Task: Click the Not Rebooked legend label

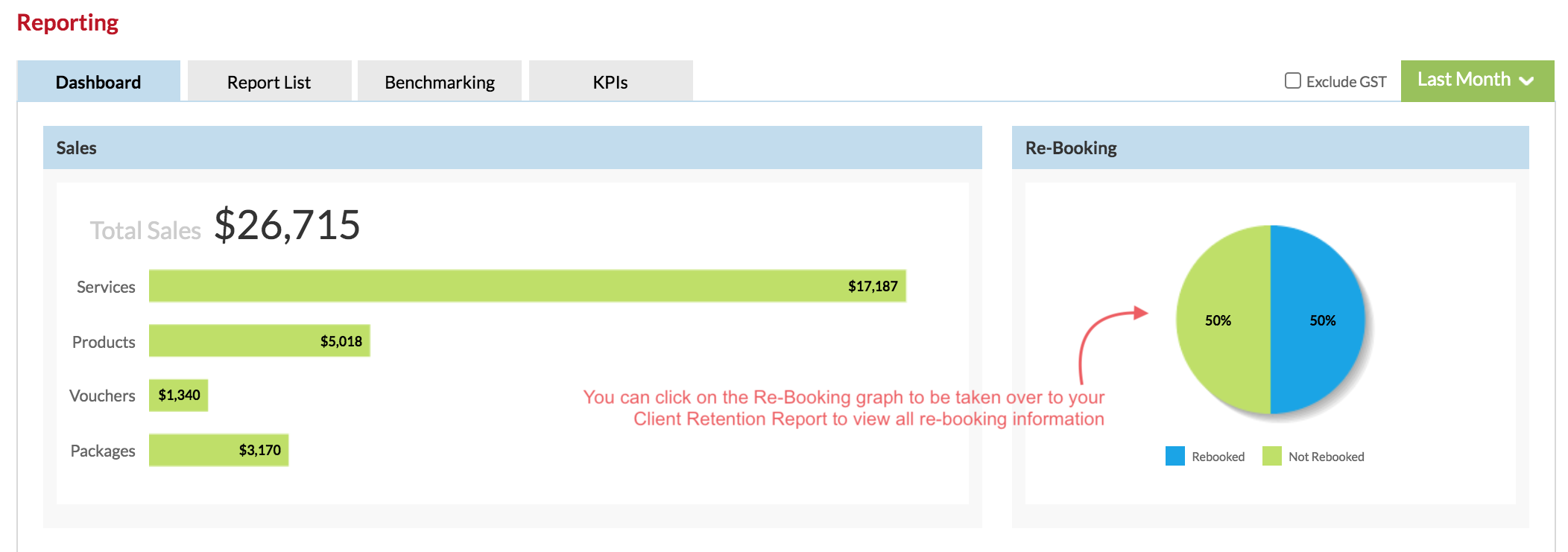Action: pos(1327,457)
